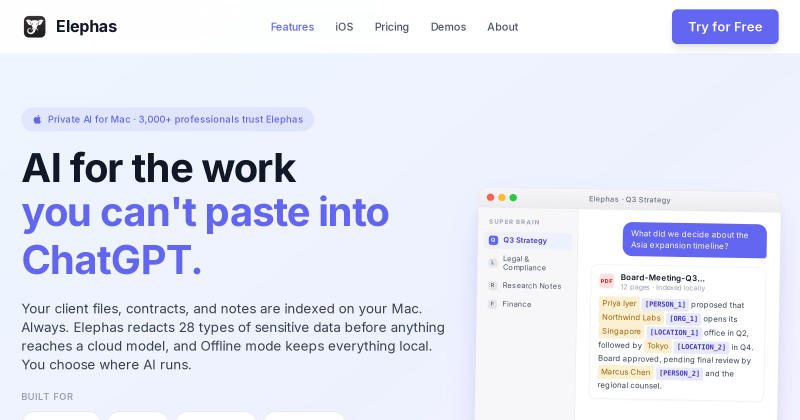Image resolution: width=800 pixels, height=420 pixels.
Task: Click the Elephas brand name text
Action: click(86, 27)
